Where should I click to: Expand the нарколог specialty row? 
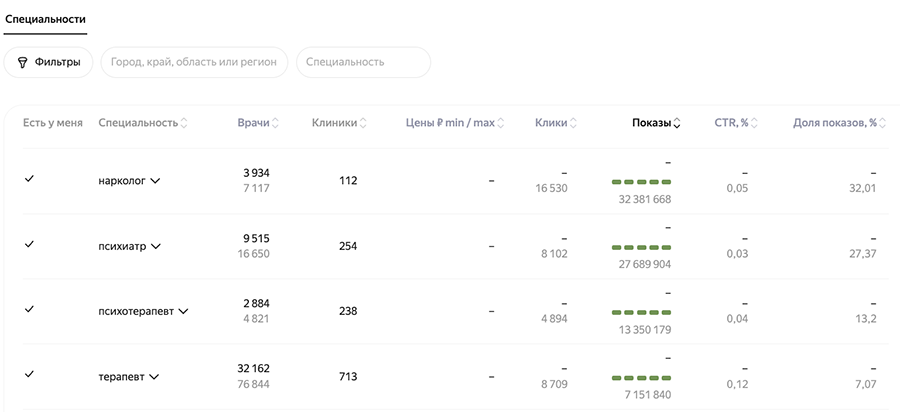[155, 181]
